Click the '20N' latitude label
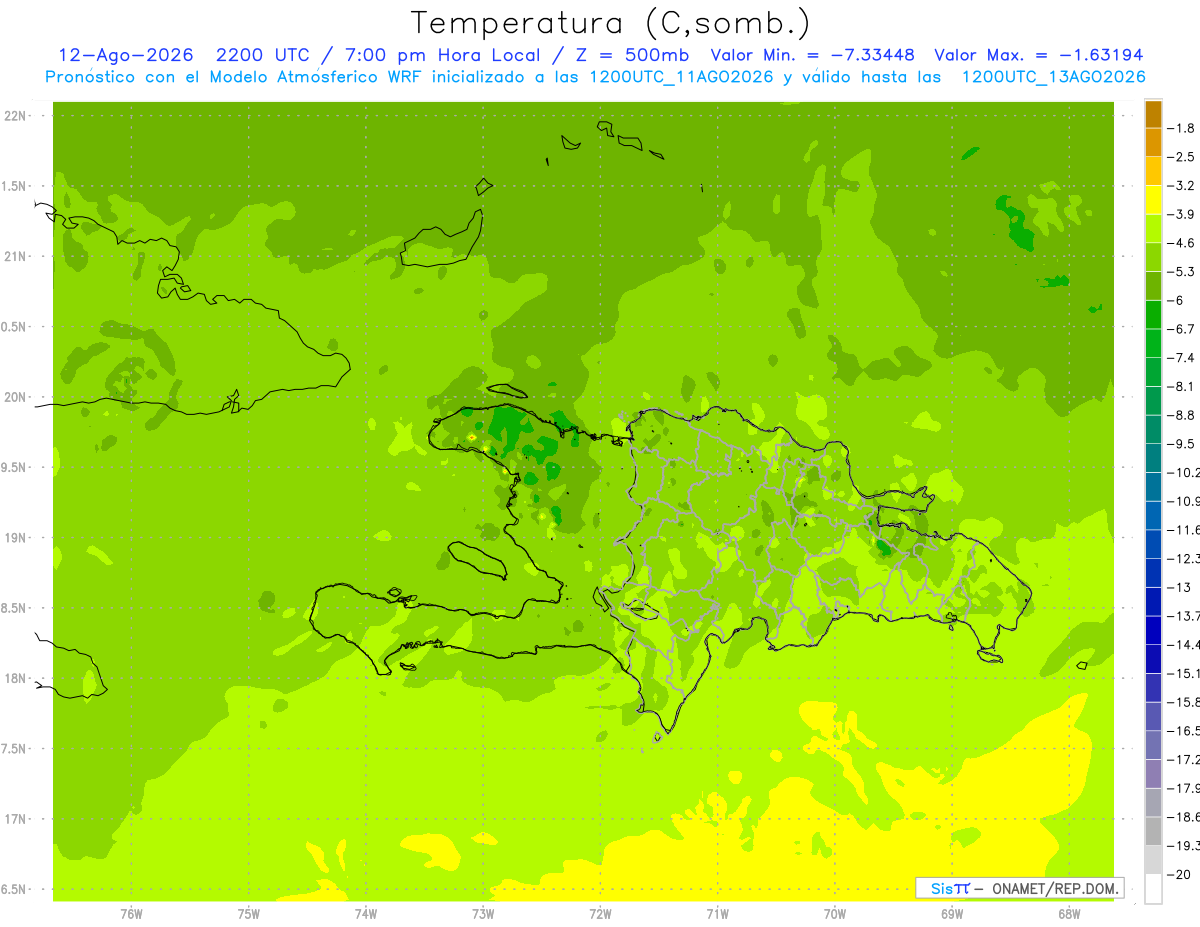Image resolution: width=1200 pixels, height=927 pixels. (15, 397)
